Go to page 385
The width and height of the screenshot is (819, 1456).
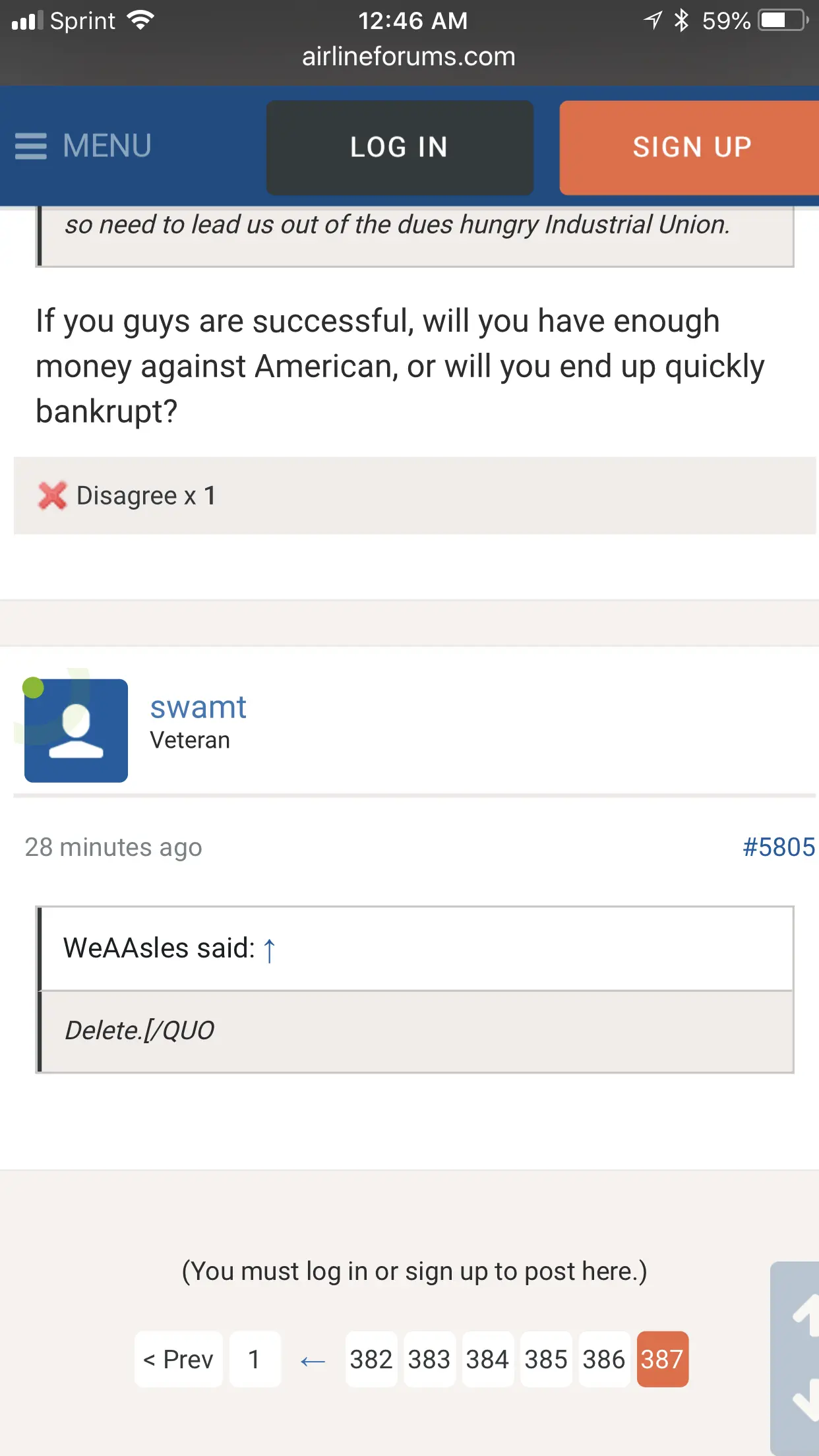tap(545, 1359)
